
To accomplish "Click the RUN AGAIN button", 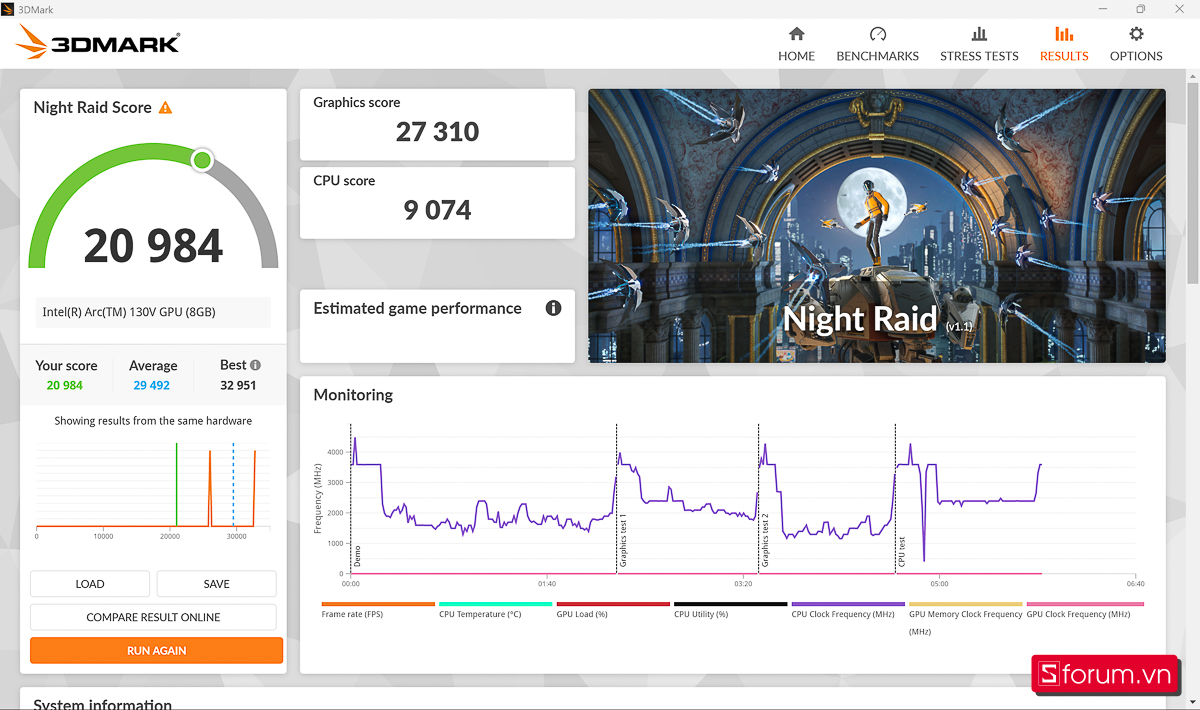I will click(x=156, y=650).
